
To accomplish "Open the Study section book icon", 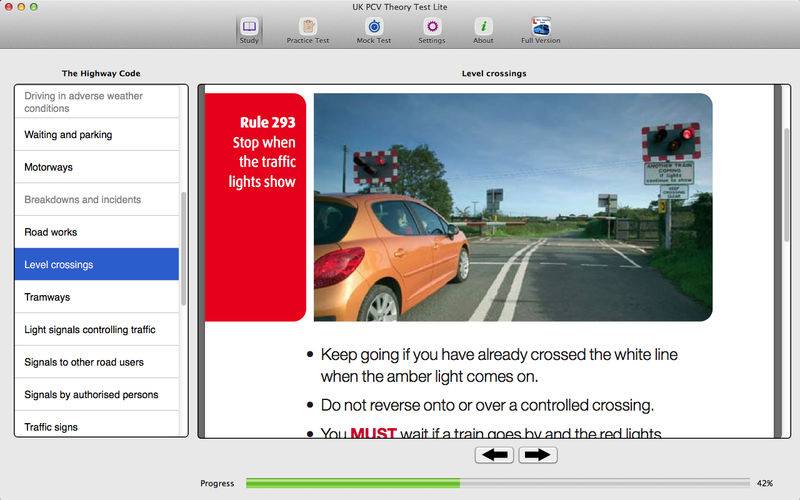I will [249, 27].
